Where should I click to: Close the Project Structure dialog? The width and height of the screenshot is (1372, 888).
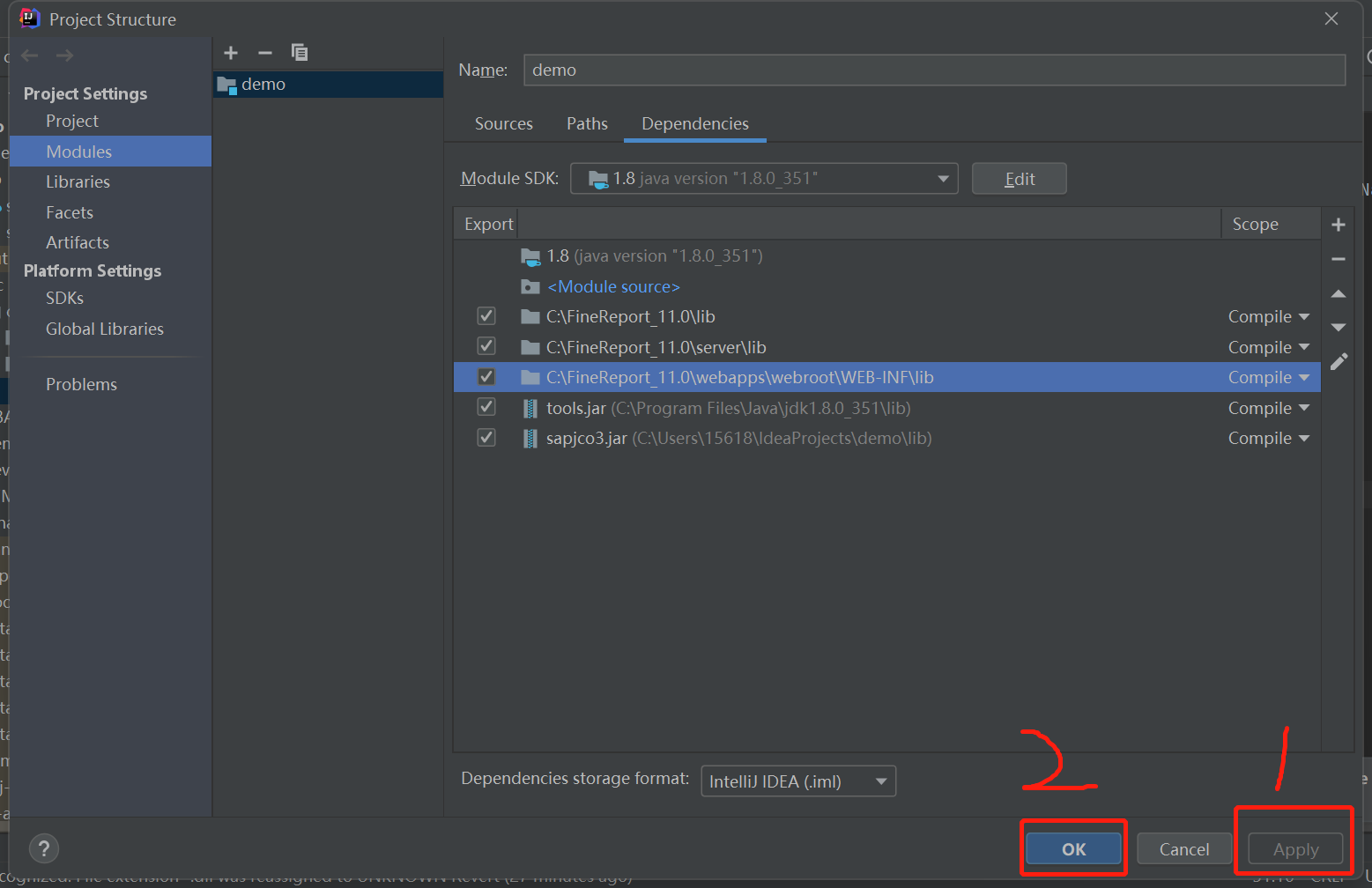tap(1331, 18)
